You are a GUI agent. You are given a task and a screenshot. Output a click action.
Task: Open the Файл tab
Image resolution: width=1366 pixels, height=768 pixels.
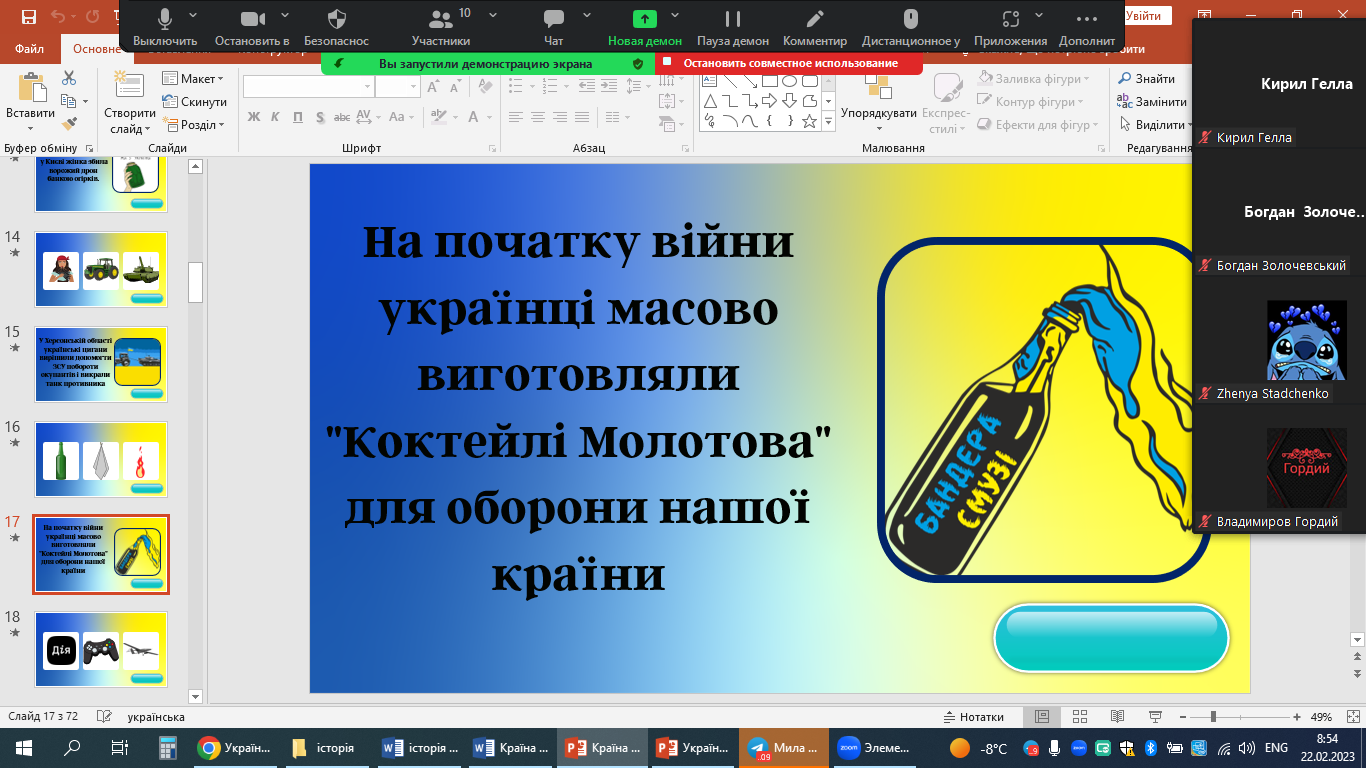tap(29, 49)
